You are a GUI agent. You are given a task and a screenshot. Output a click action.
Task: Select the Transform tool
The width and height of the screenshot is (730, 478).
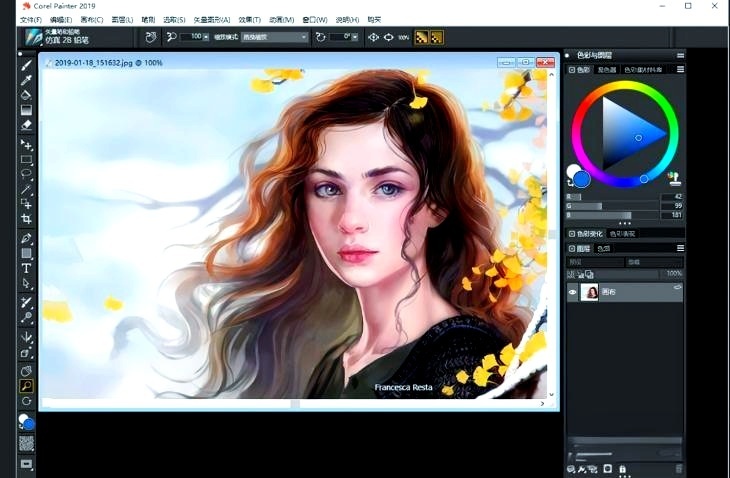tap(26, 204)
